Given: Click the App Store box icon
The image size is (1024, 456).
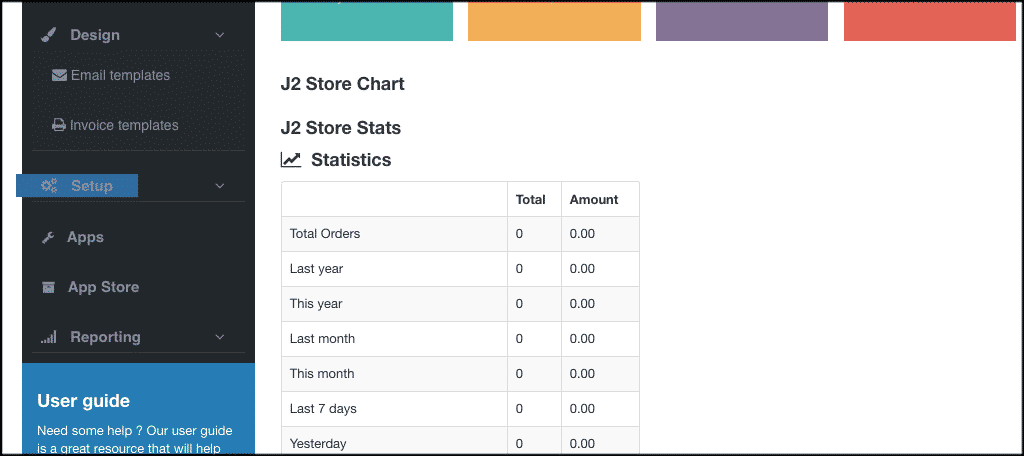Looking at the screenshot, I should point(48,287).
